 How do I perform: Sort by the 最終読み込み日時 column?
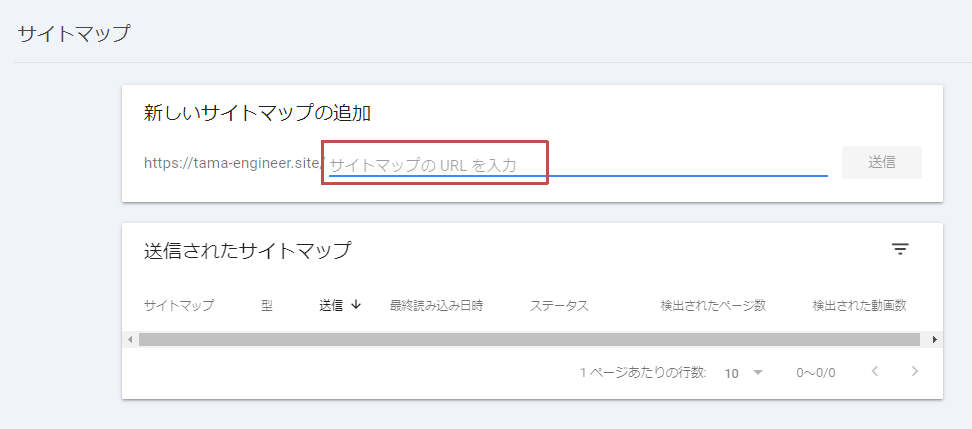click(x=436, y=306)
